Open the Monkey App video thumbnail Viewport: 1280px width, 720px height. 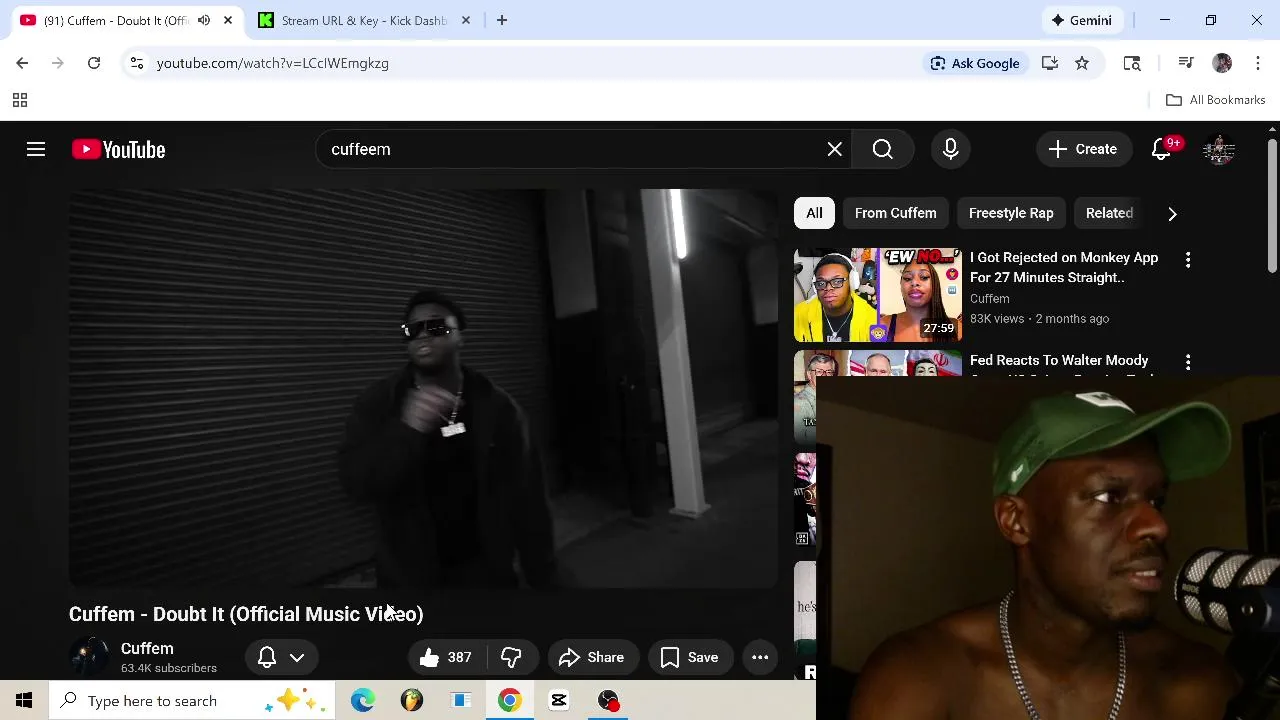coord(878,295)
